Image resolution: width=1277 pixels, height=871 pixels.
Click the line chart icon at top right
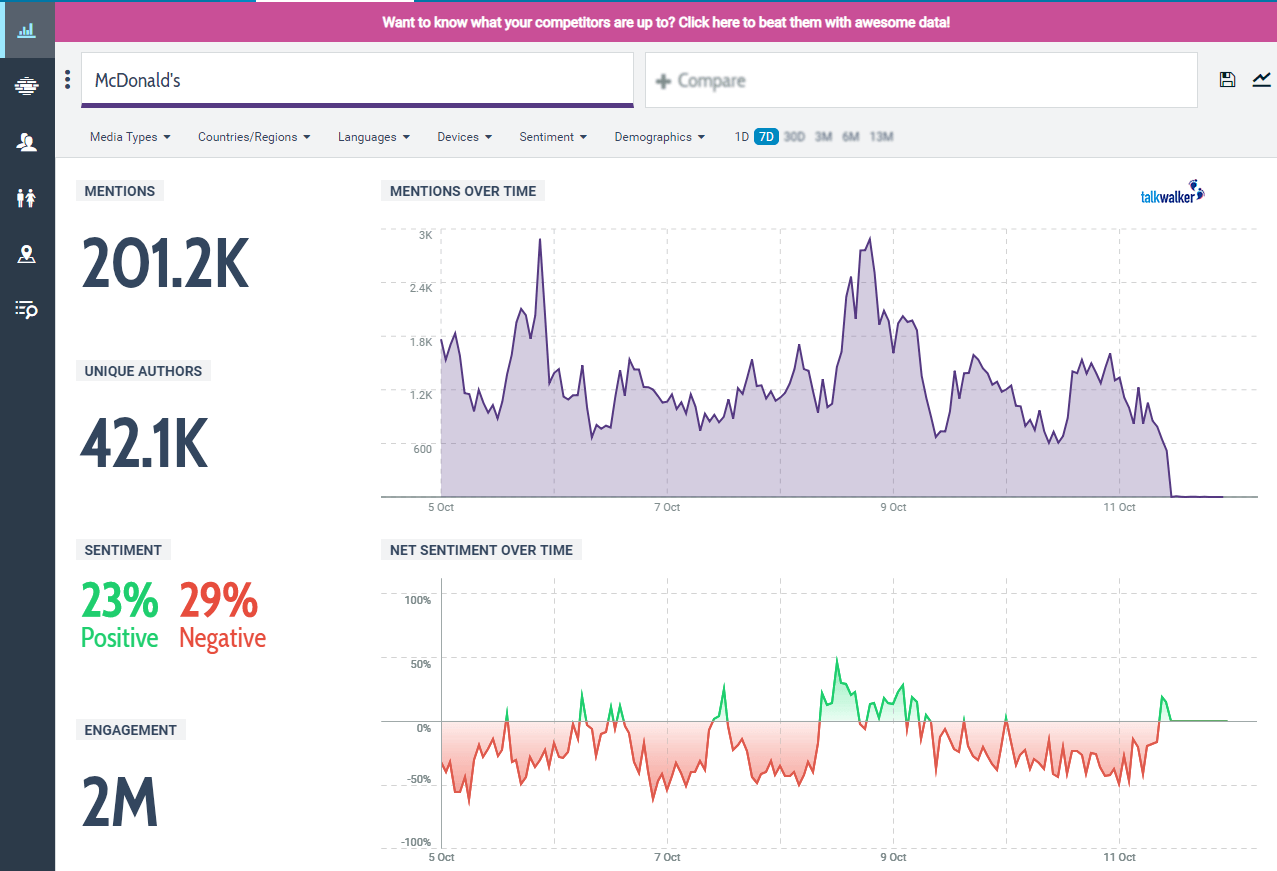click(1261, 80)
